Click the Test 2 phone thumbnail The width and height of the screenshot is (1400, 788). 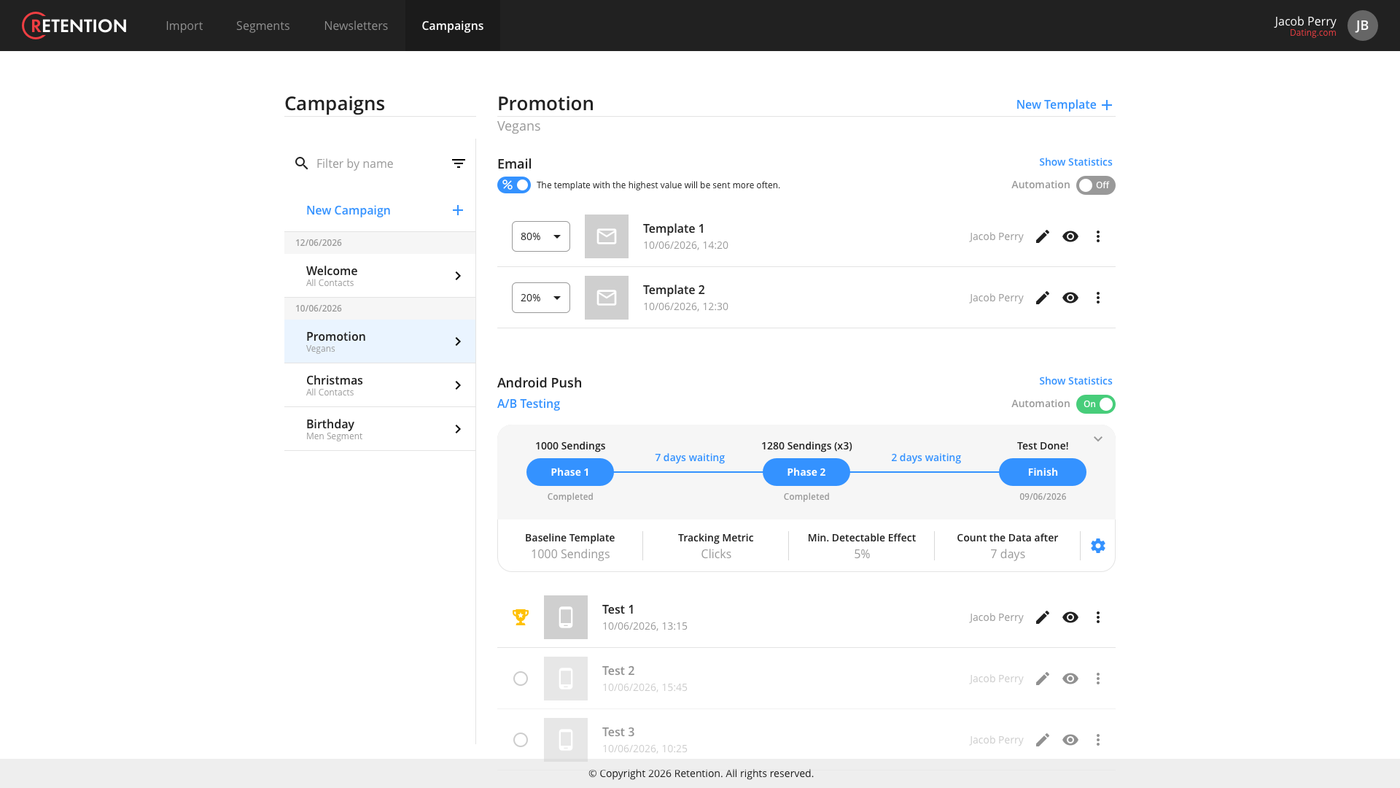click(565, 679)
